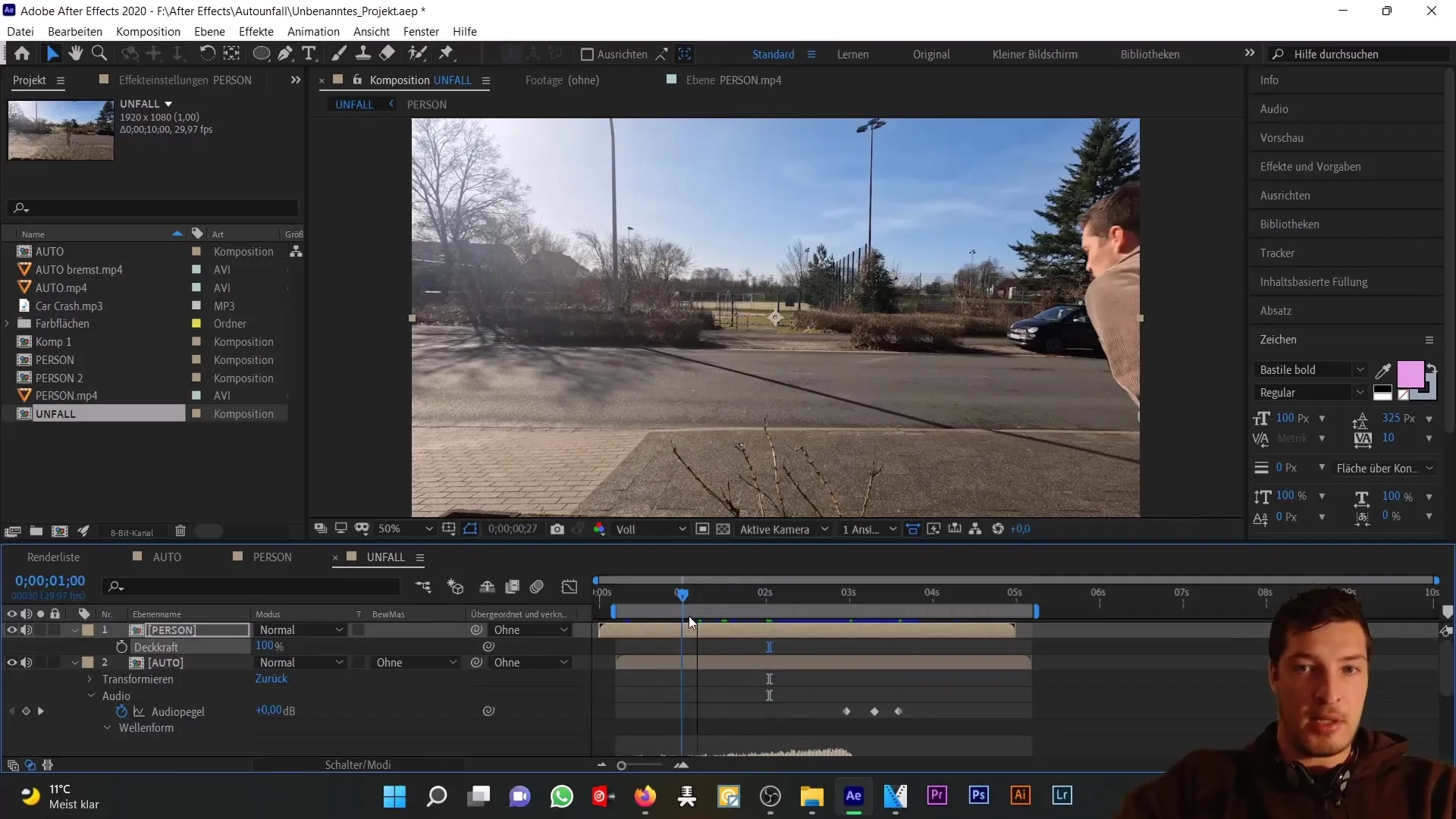
Task: Toggle audio mute on AUTO layer
Action: point(26,662)
